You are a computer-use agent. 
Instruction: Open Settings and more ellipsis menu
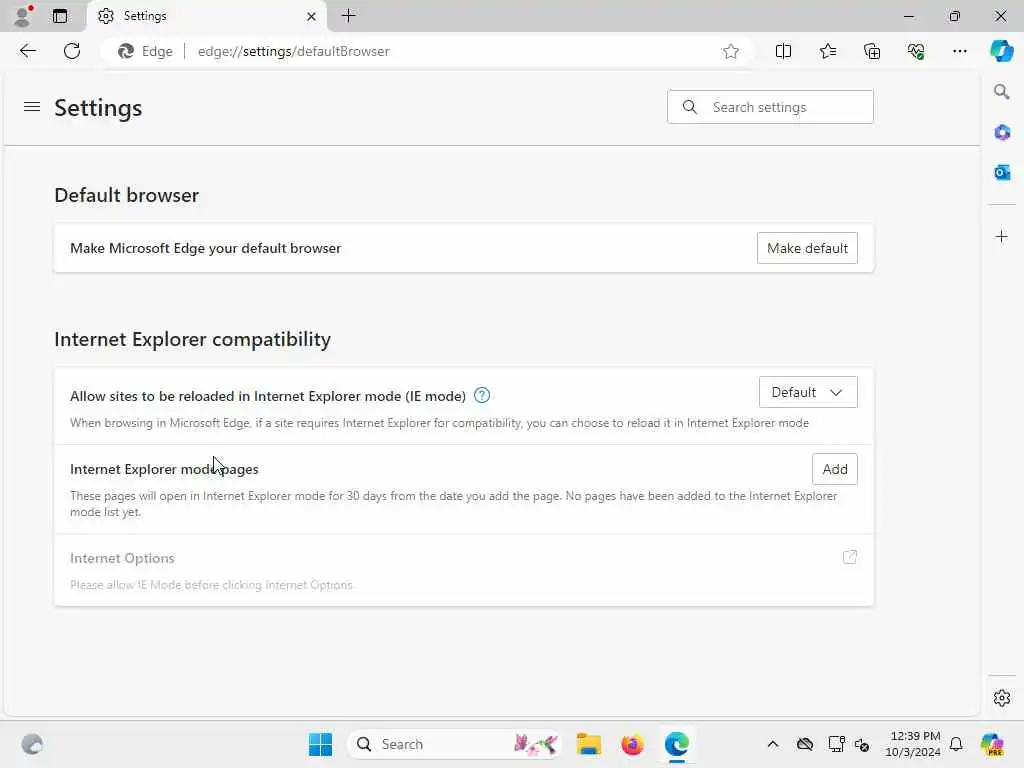pos(959,51)
